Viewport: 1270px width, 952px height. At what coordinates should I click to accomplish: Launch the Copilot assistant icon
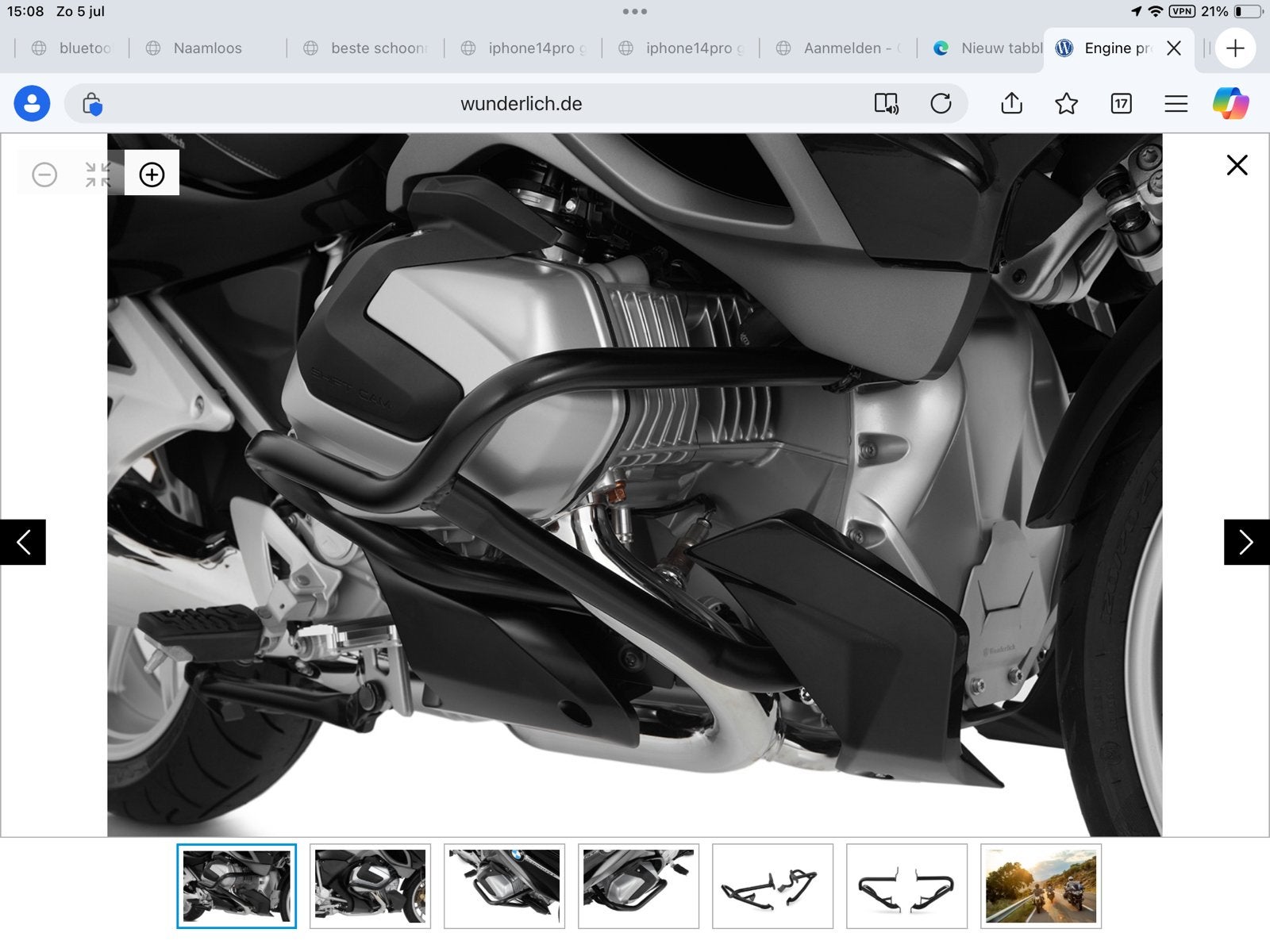point(1230,104)
